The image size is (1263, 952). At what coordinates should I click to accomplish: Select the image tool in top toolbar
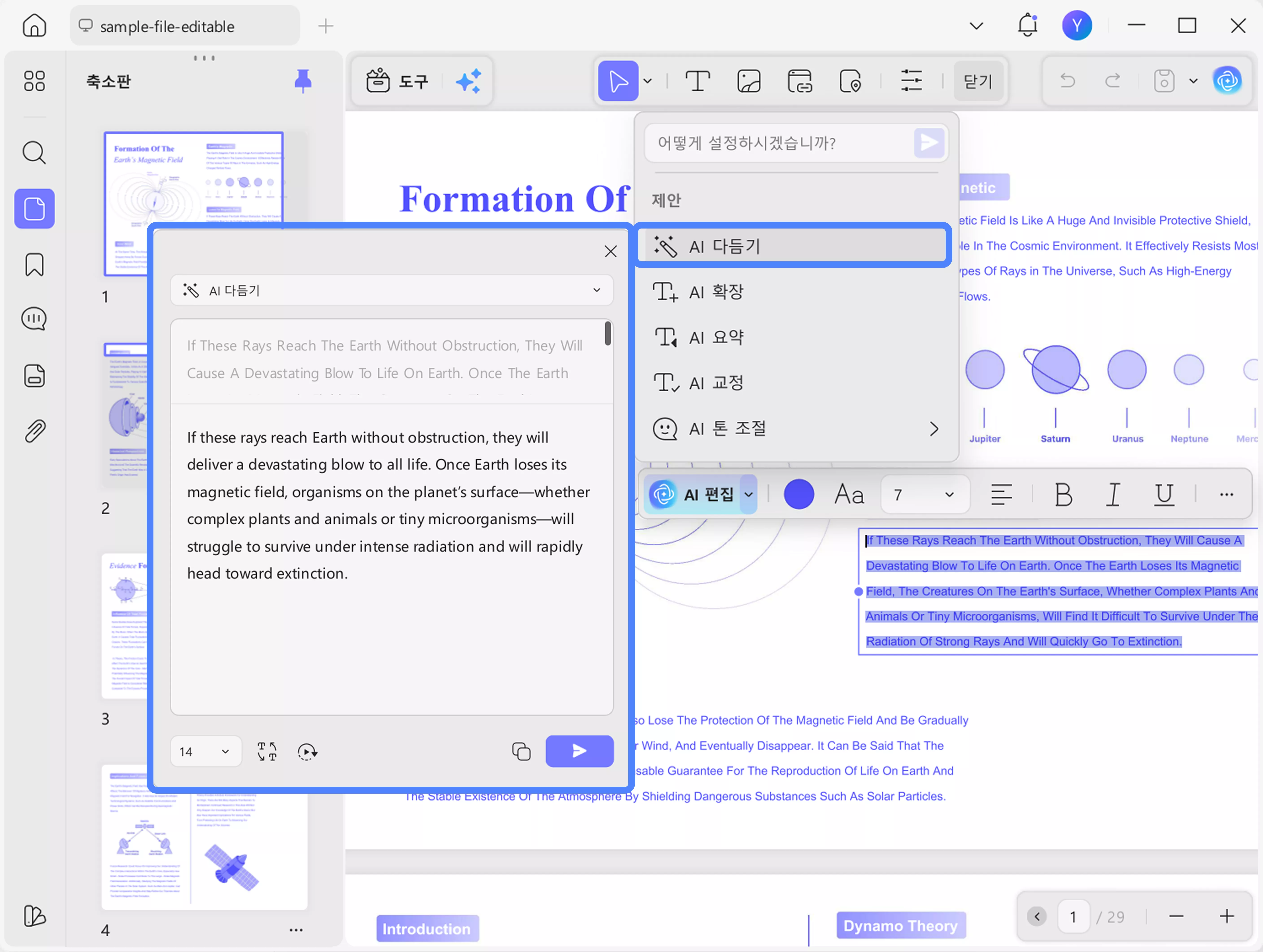748,81
